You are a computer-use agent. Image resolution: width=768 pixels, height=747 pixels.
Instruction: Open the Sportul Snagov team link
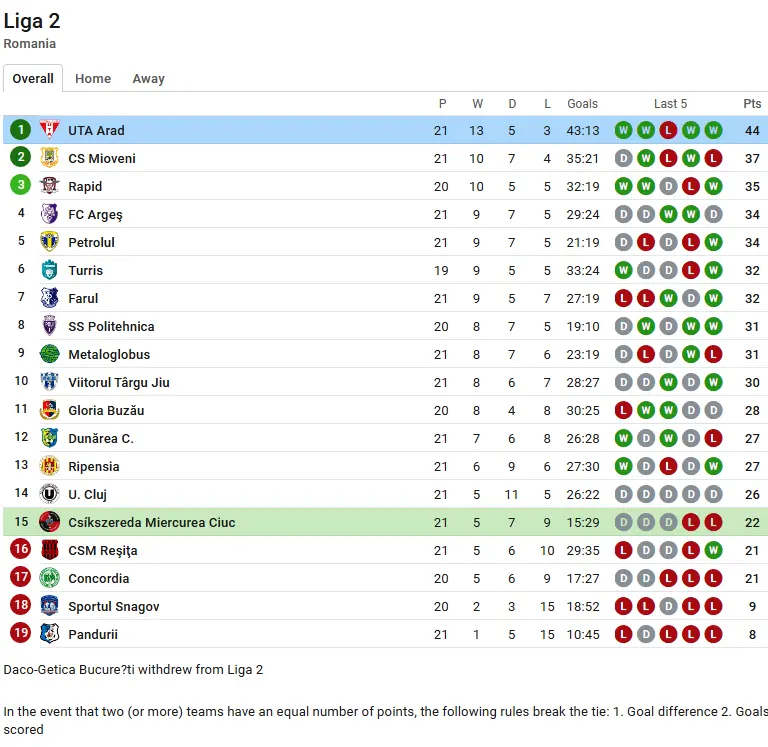pyautogui.click(x=114, y=606)
